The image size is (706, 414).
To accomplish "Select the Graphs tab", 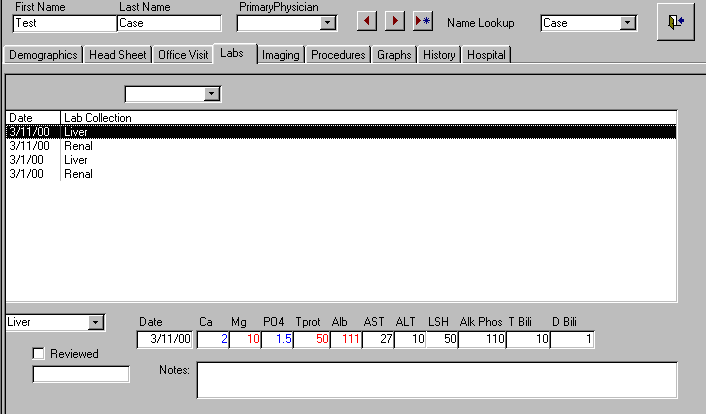I will (394, 55).
